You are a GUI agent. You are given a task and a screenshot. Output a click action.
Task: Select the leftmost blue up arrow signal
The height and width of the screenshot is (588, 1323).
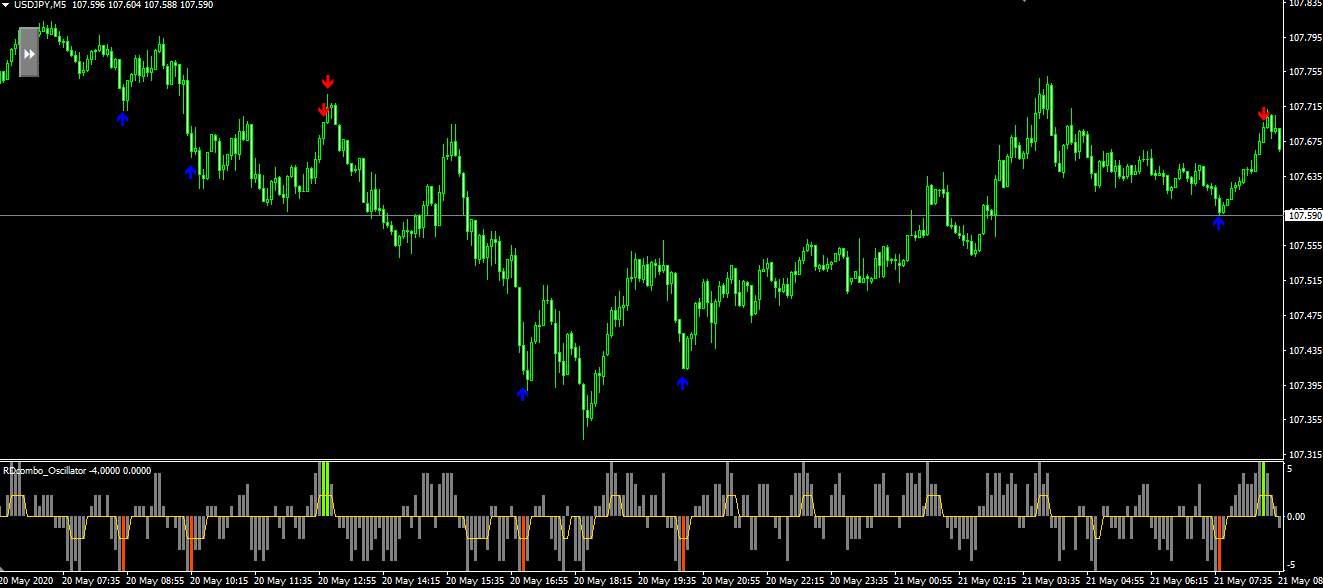pyautogui.click(x=122, y=118)
